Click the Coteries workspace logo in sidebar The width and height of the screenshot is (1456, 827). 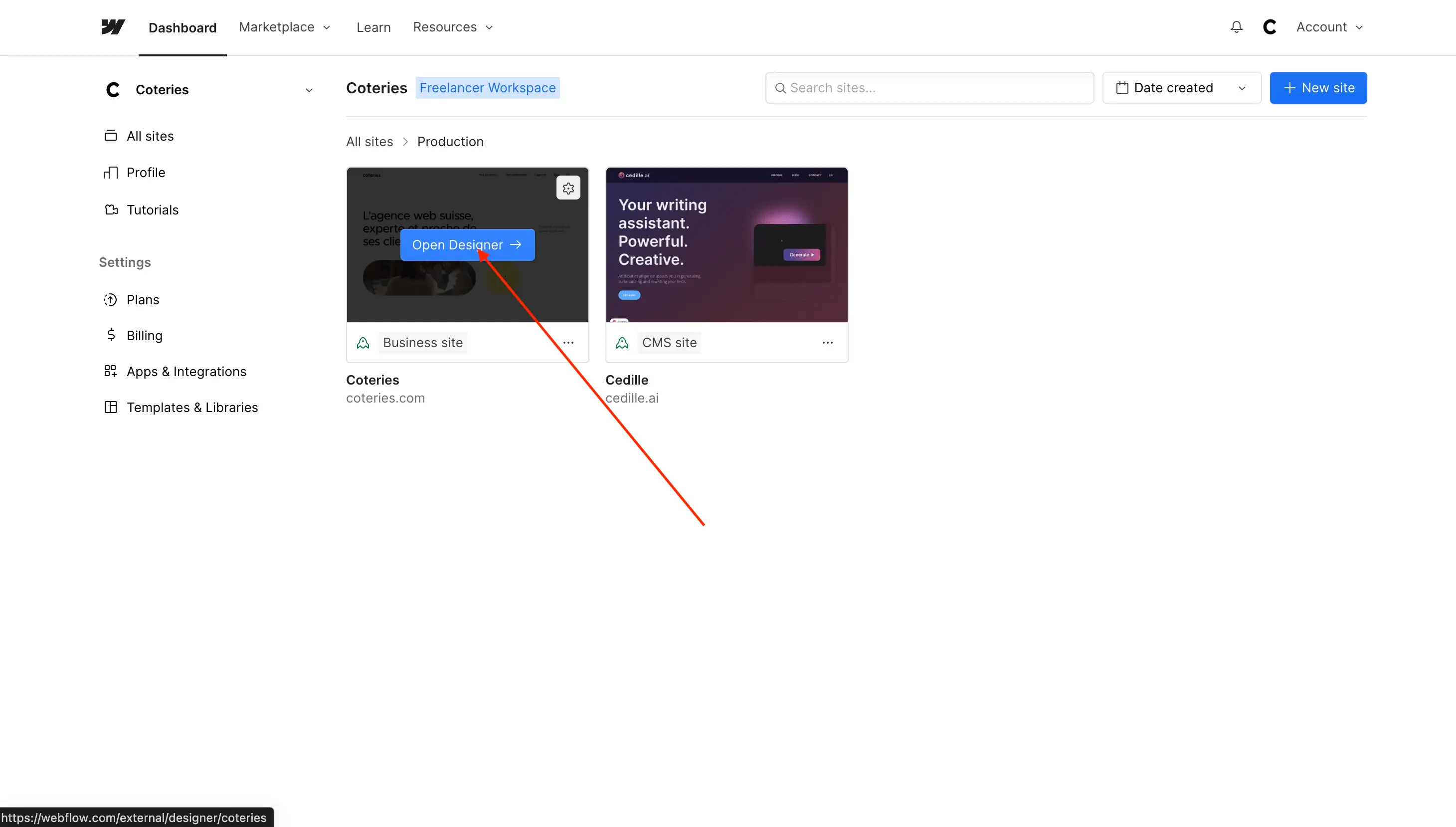pos(113,90)
